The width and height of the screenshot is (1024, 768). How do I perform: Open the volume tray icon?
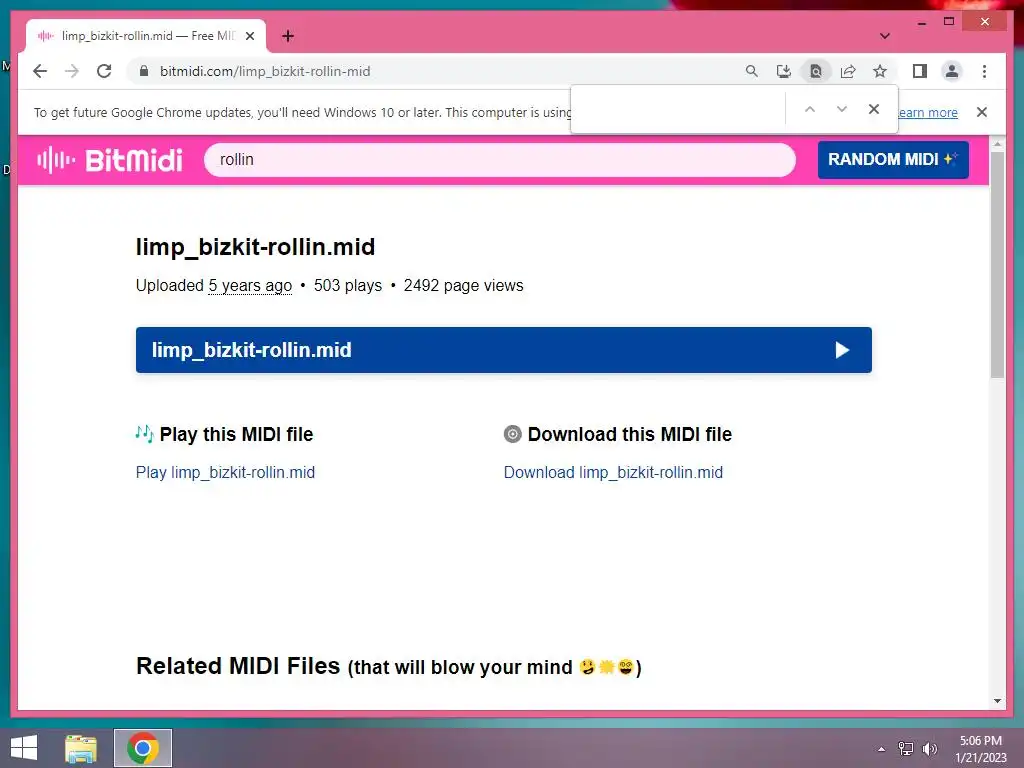(x=929, y=749)
